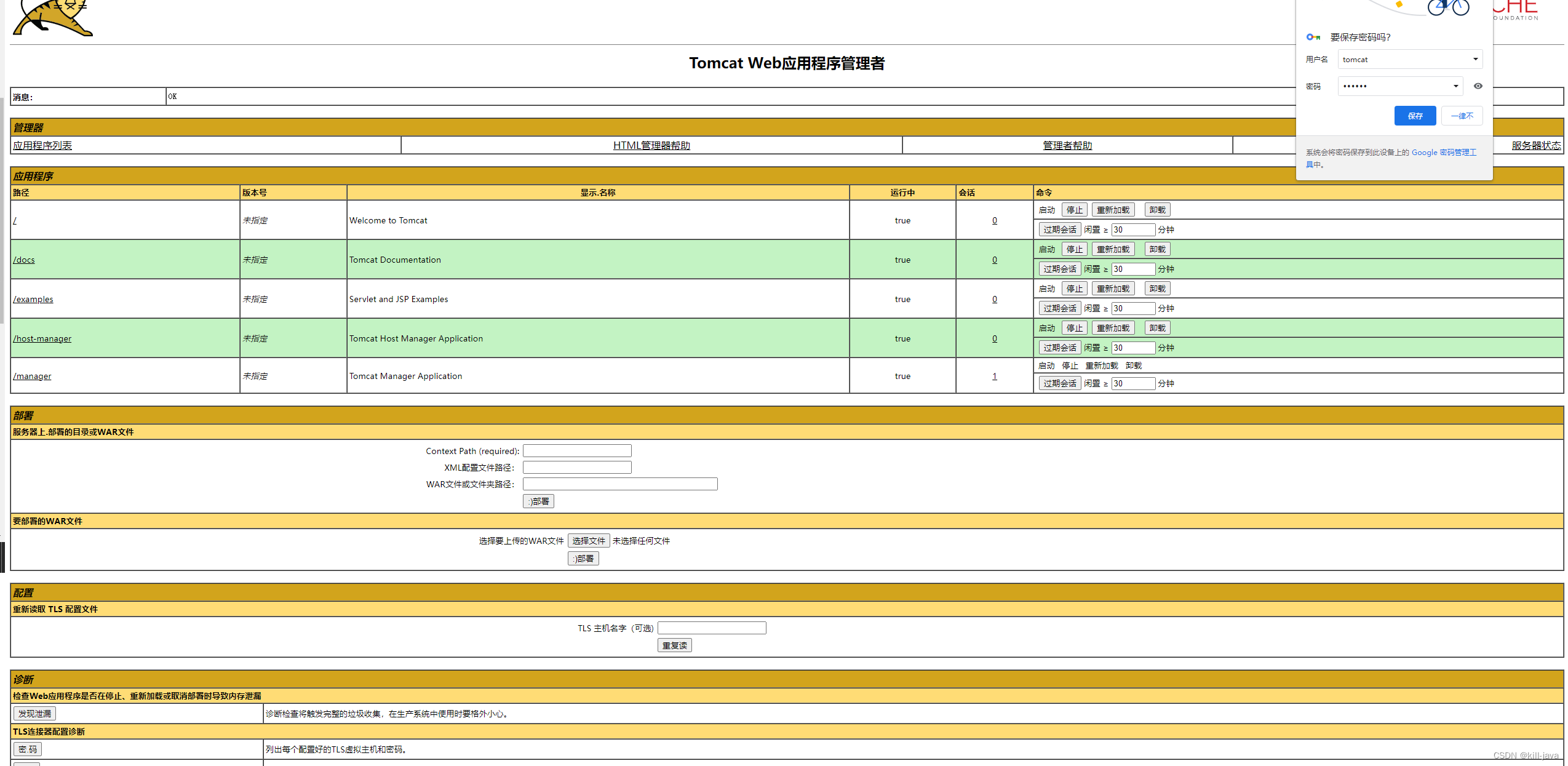
Task: Click idle minutes field in /examples row
Action: click(1133, 308)
